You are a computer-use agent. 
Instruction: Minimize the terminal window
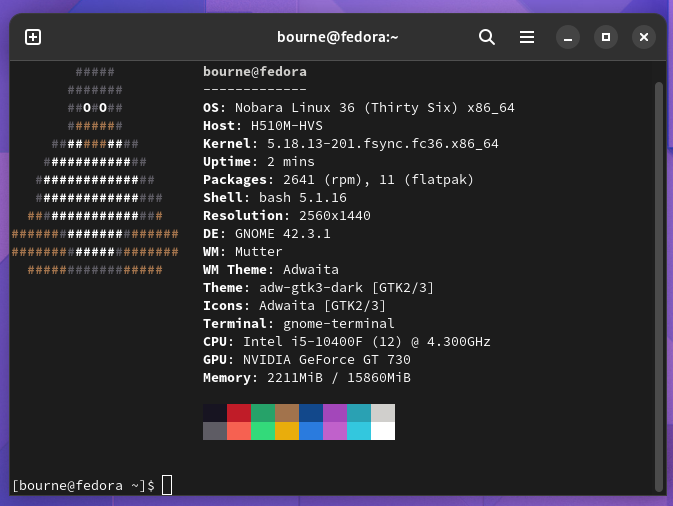tap(568, 37)
